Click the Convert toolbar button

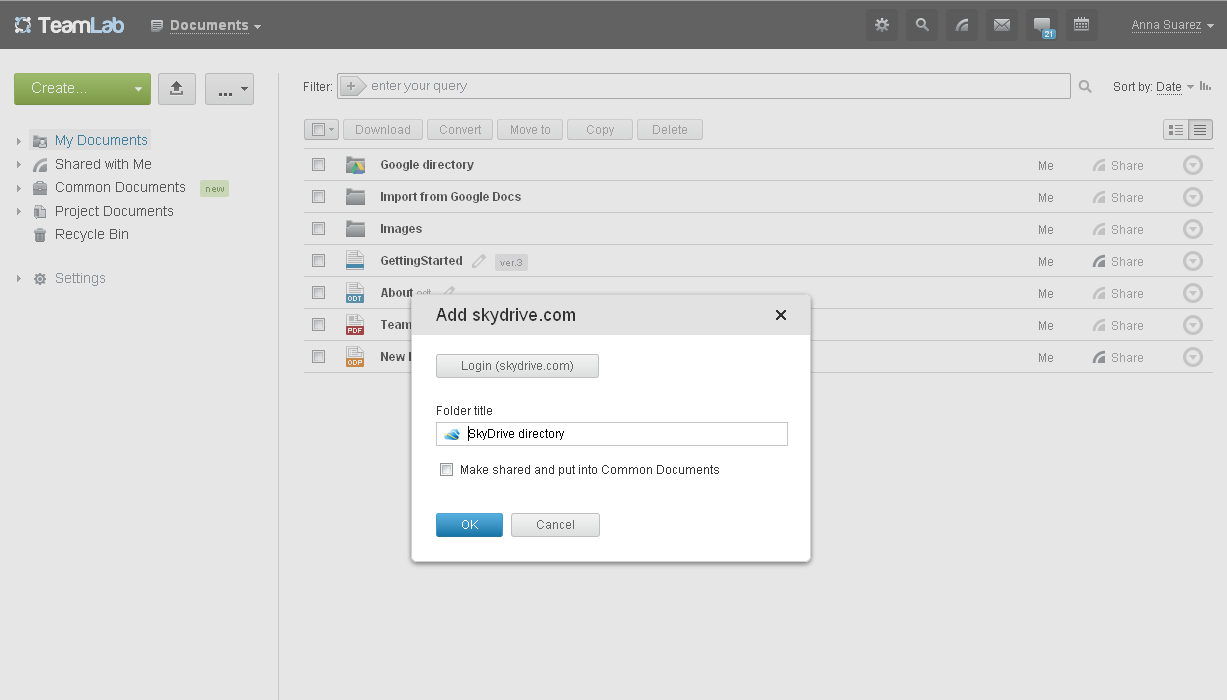(x=460, y=130)
